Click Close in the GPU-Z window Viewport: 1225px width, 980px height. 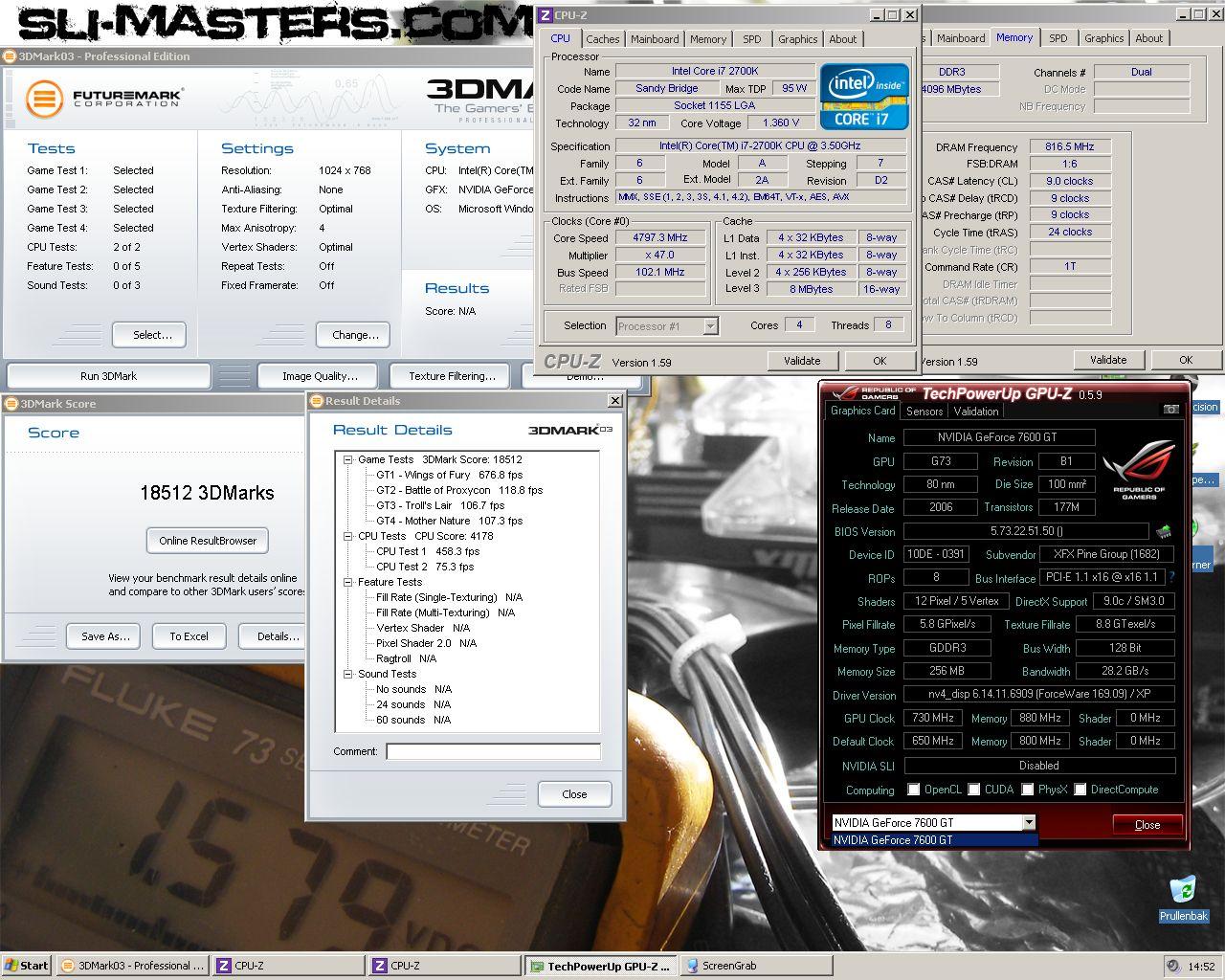coord(1147,824)
